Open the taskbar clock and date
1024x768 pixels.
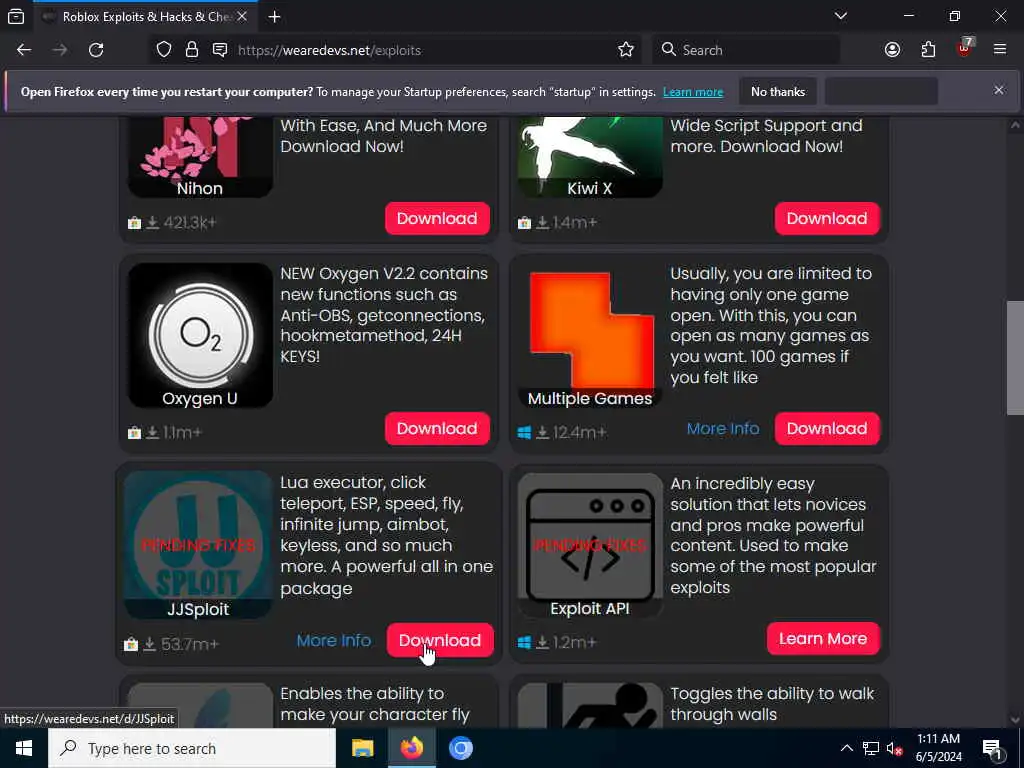(x=938, y=748)
